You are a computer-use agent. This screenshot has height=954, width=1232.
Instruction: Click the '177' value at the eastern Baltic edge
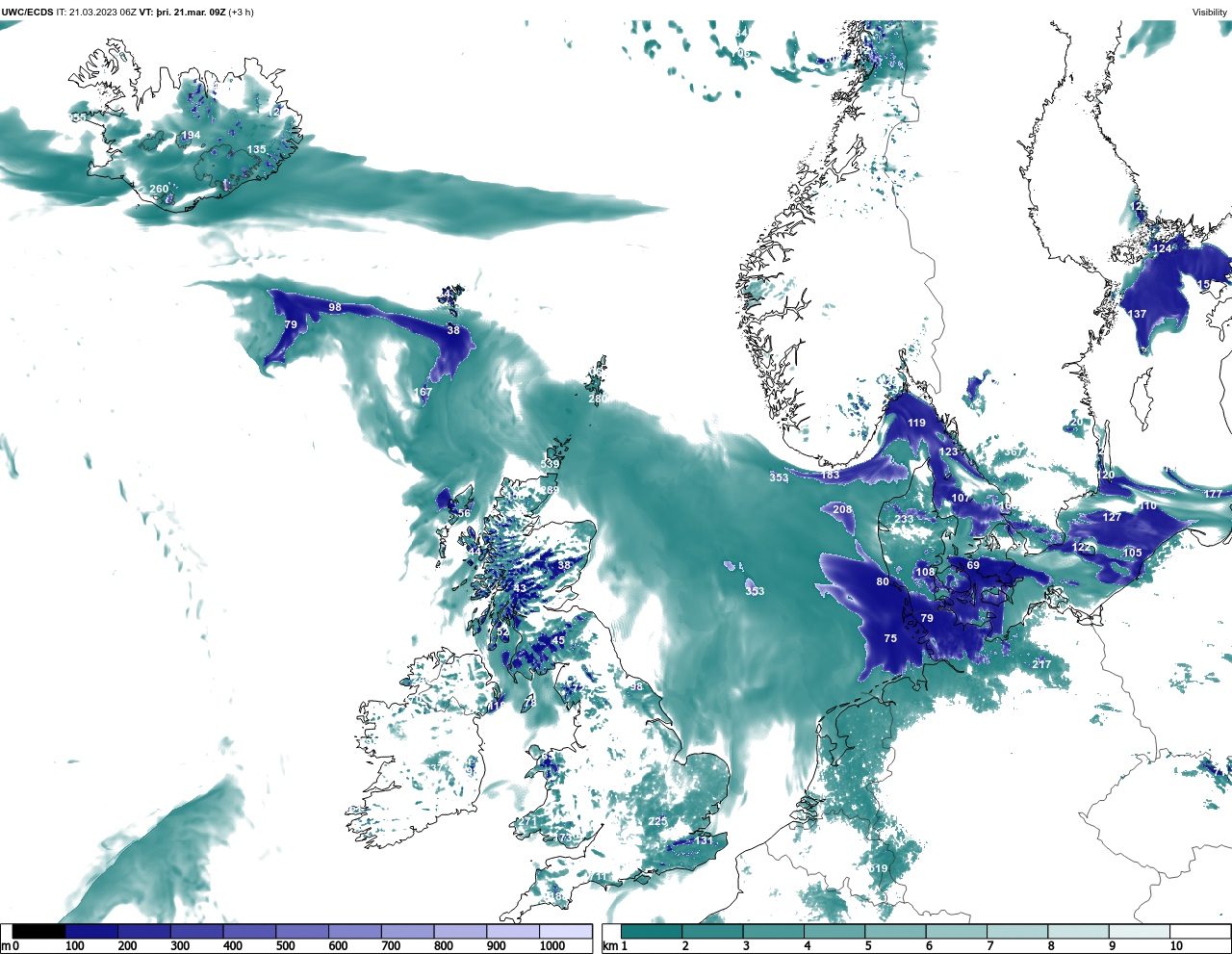(x=1213, y=494)
